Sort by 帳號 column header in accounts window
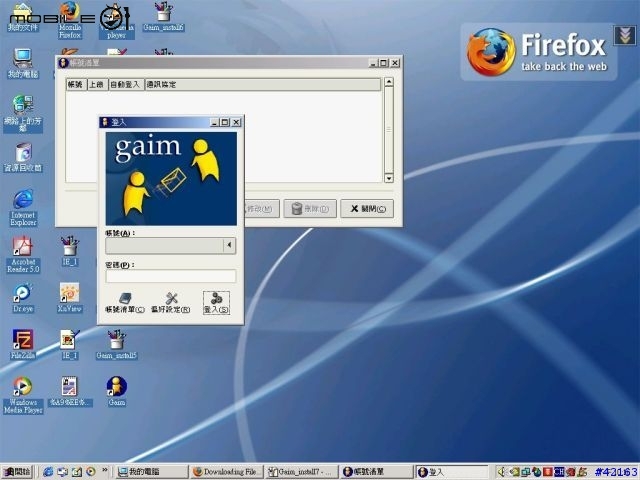 click(76, 84)
